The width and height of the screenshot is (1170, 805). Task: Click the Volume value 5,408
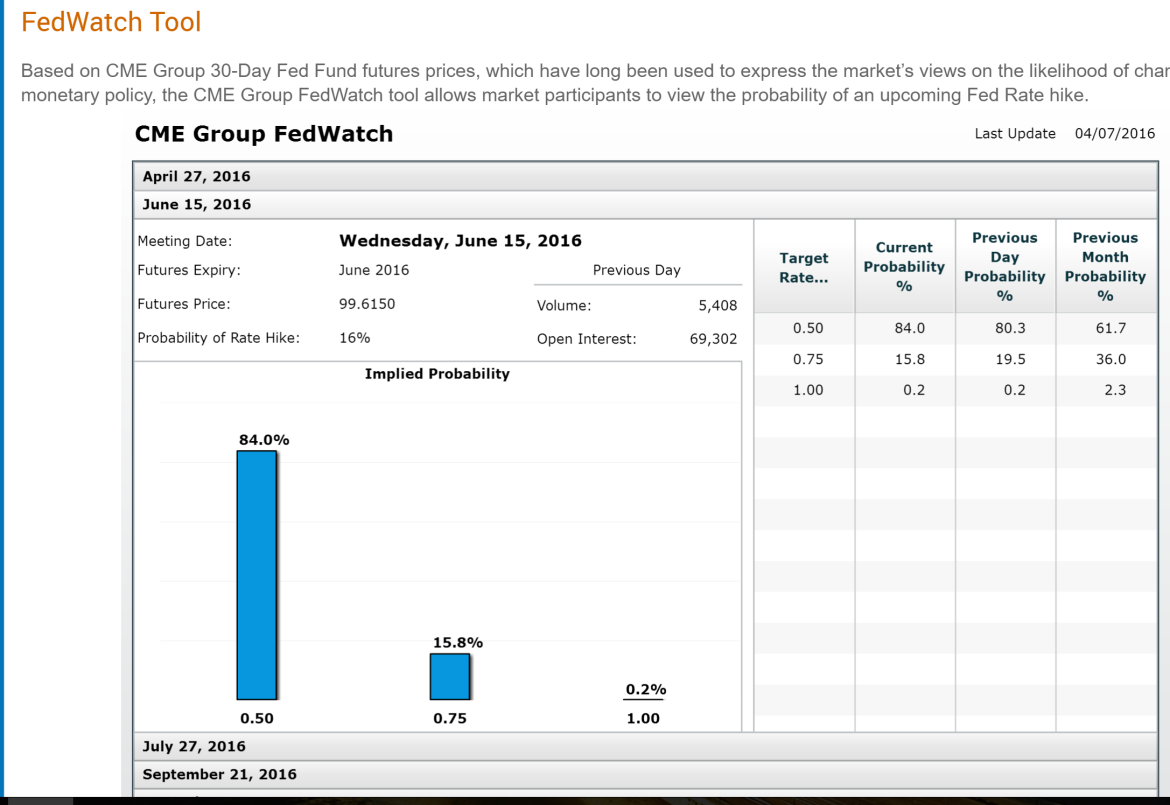pos(718,305)
